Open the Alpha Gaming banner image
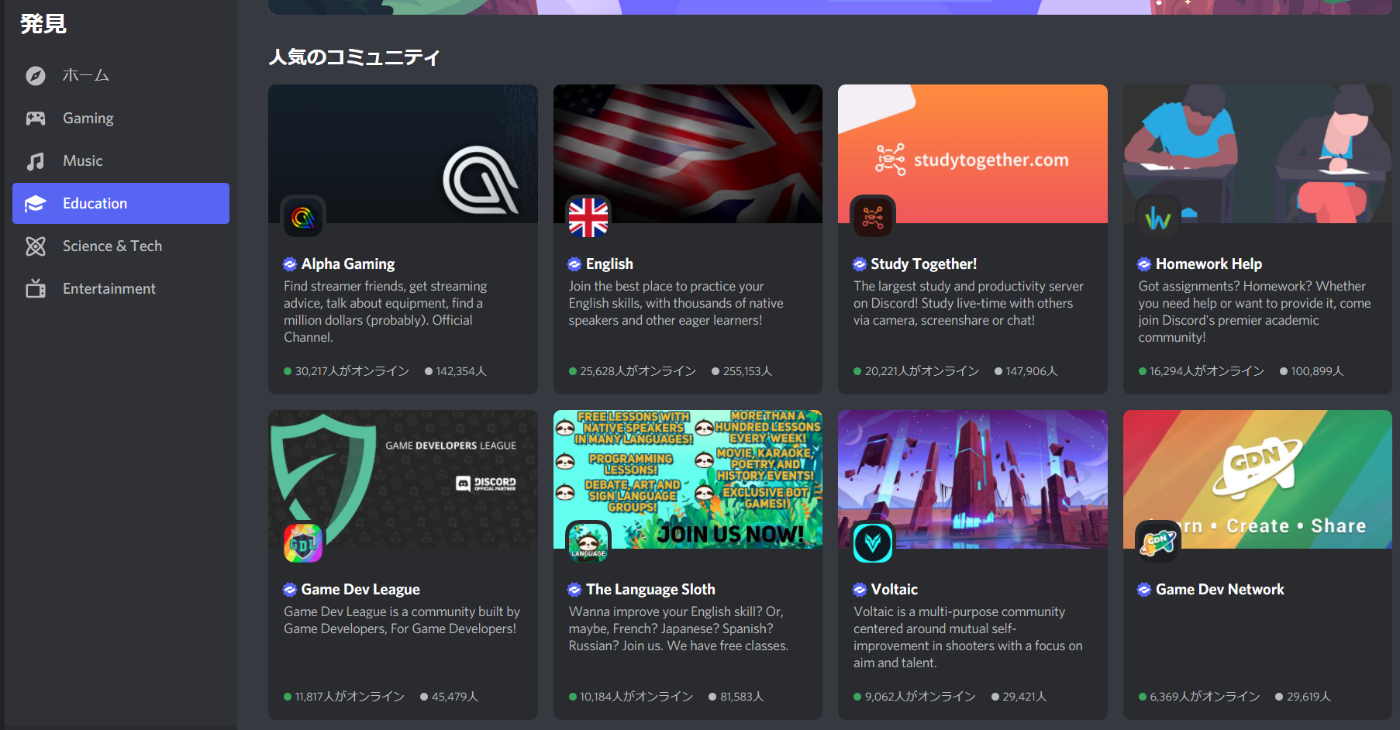Screen dimensions: 1400x730 pyautogui.click(x=403, y=154)
